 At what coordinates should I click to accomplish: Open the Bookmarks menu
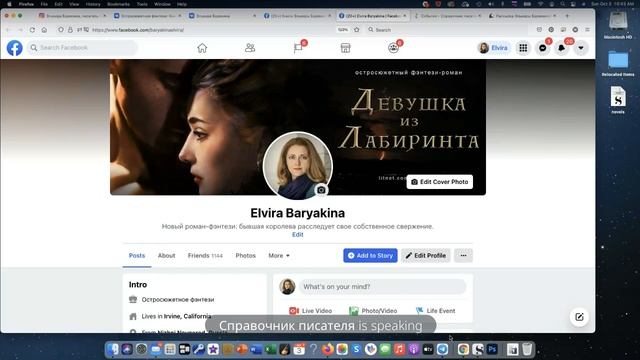(118, 4)
